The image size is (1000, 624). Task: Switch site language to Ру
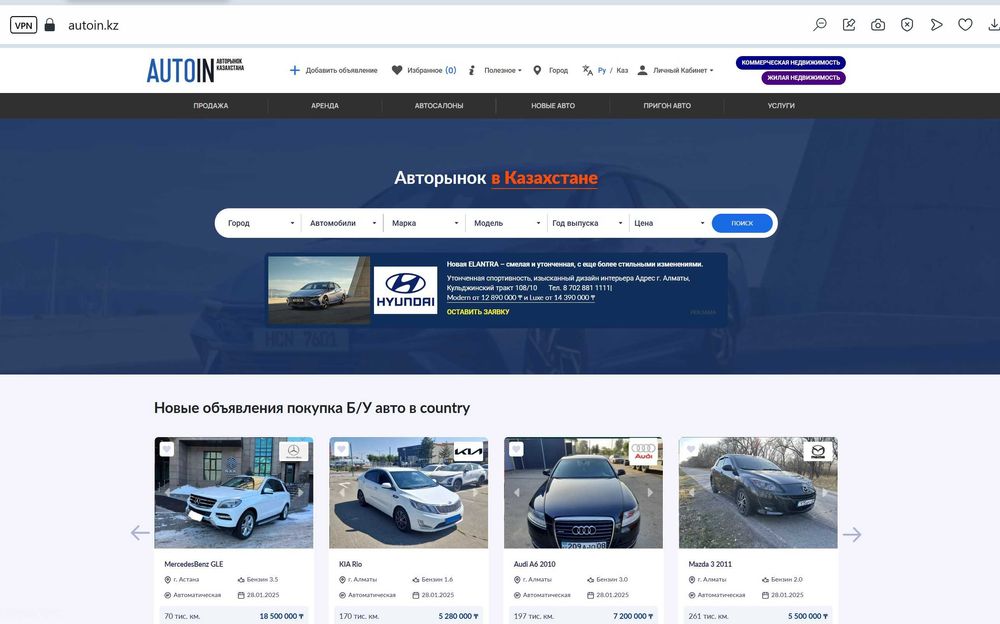602,70
